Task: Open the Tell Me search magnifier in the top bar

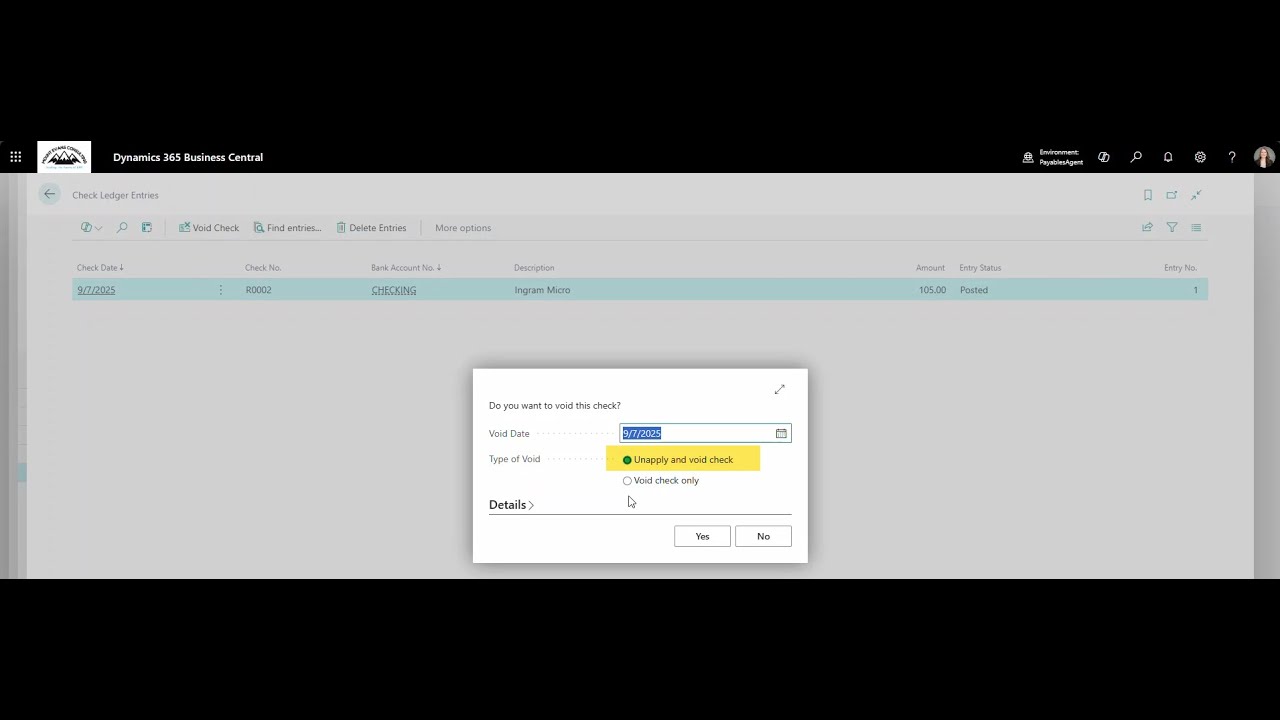Action: point(1136,157)
